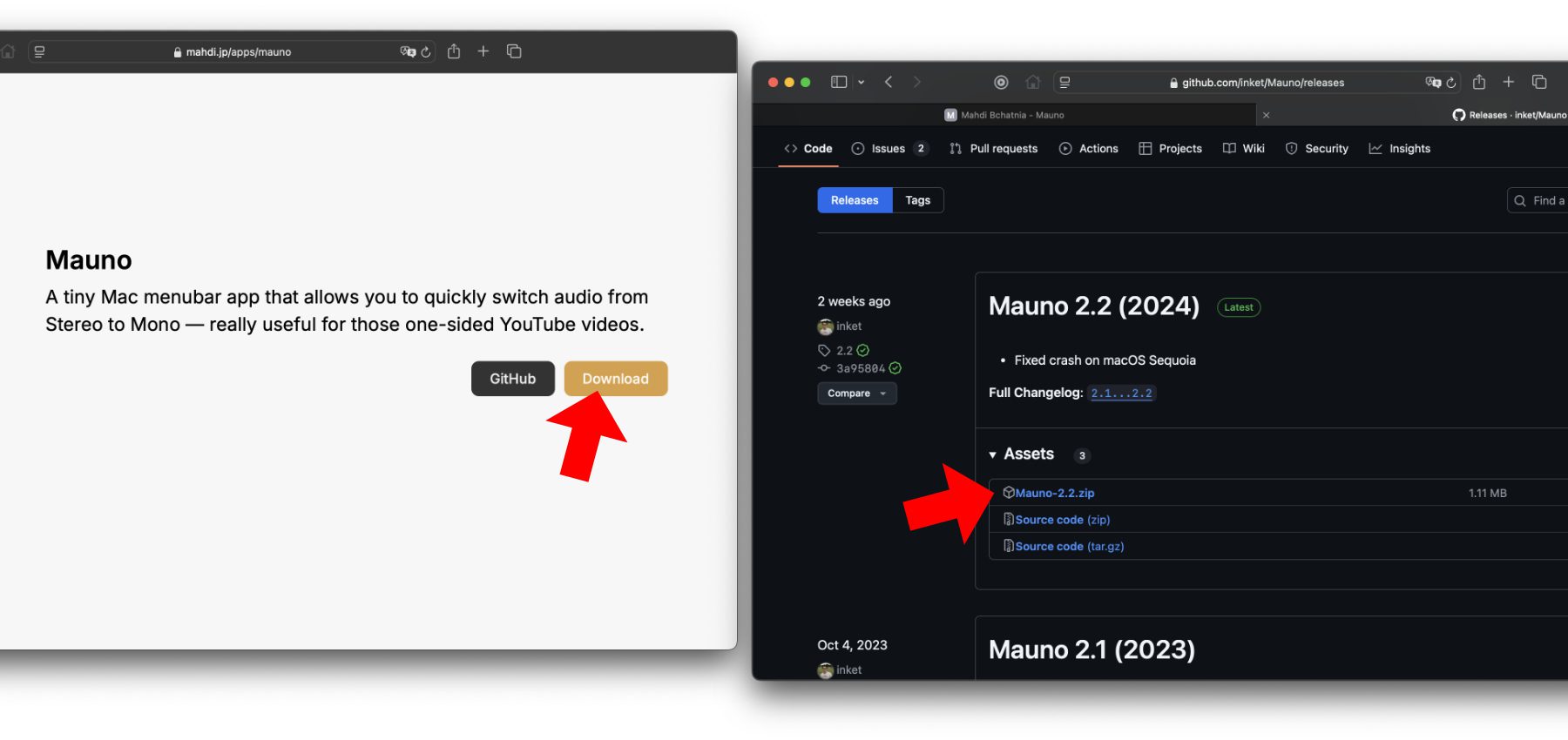Click the Find a release search field
1568x740 pixels.
click(1542, 200)
